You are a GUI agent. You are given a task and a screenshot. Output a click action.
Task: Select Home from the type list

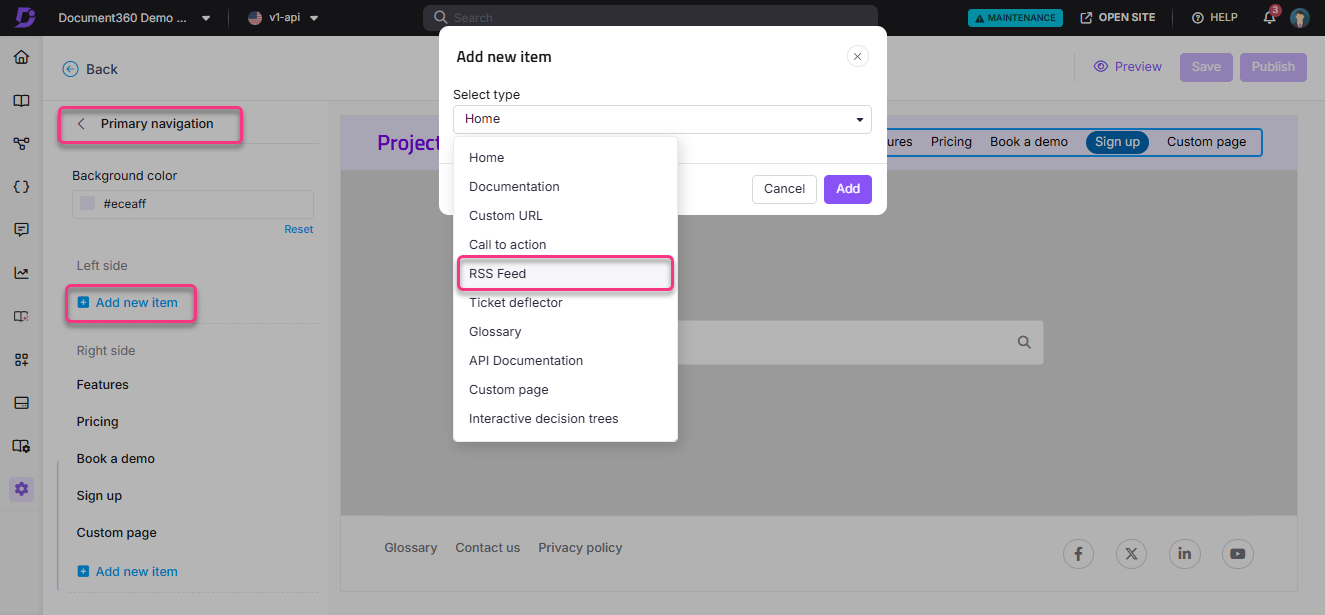pos(486,157)
